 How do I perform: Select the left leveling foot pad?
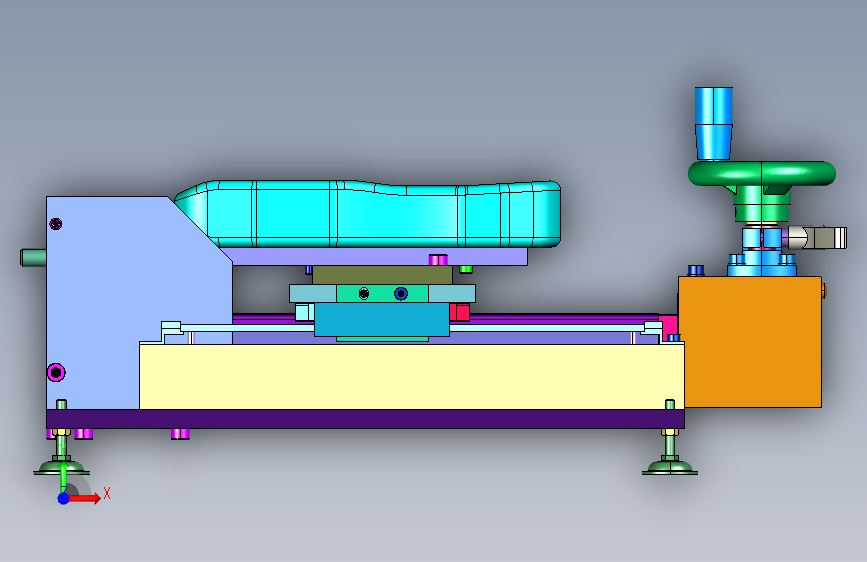click(x=61, y=469)
